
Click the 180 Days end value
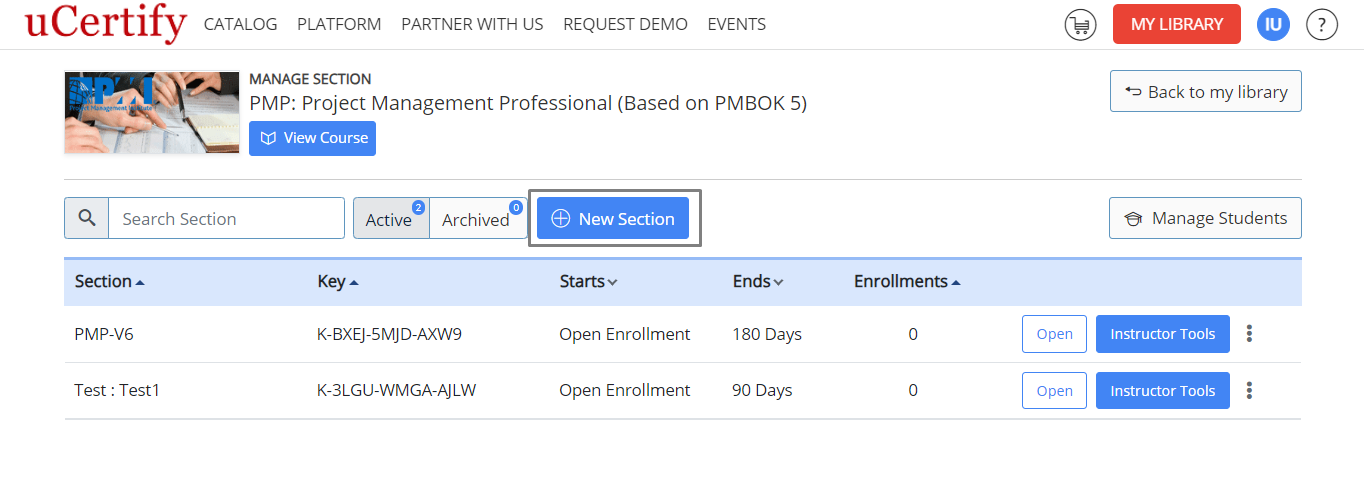767,334
